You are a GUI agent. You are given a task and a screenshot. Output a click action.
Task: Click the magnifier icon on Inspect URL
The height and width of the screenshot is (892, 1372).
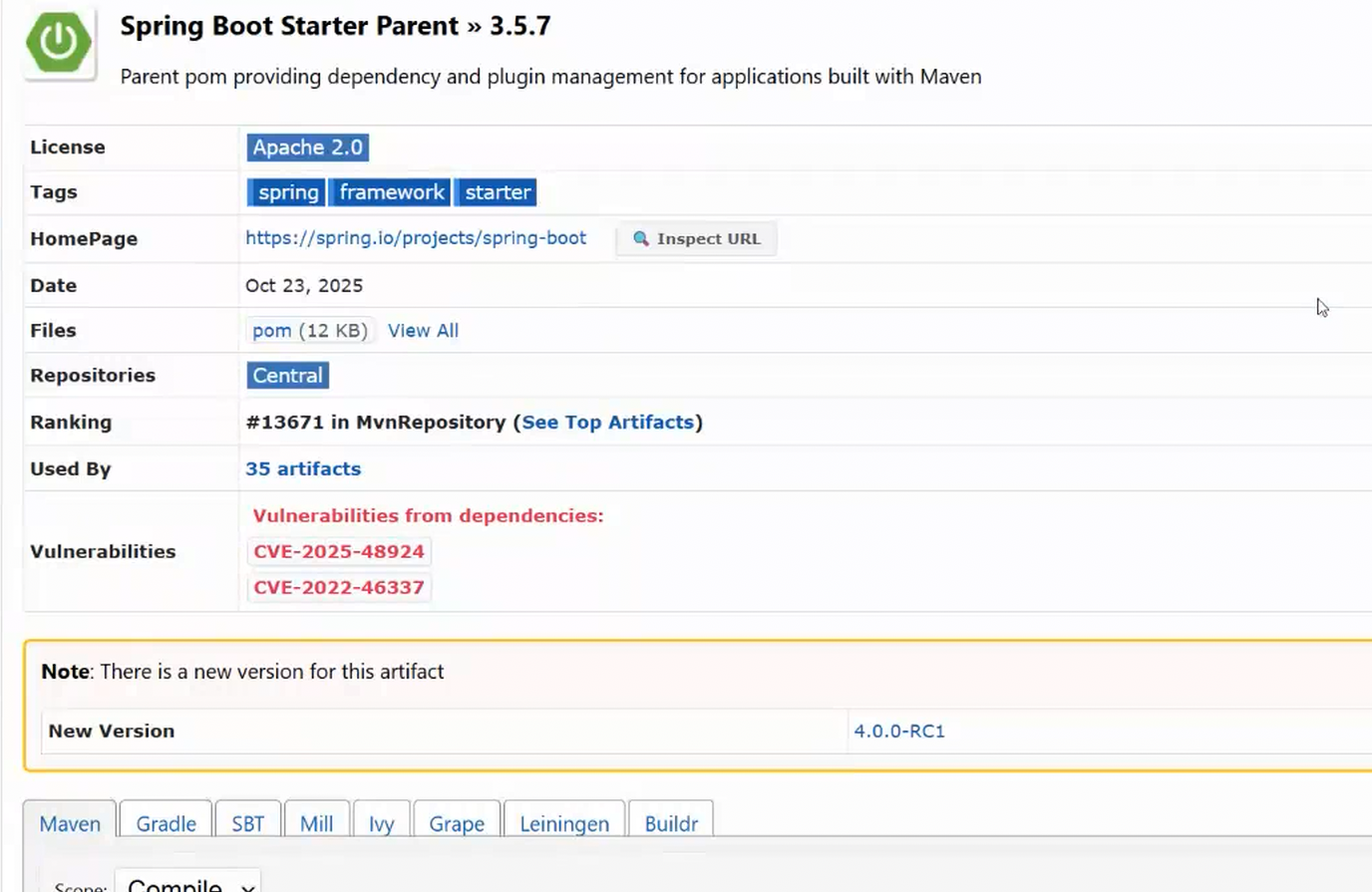[641, 239]
